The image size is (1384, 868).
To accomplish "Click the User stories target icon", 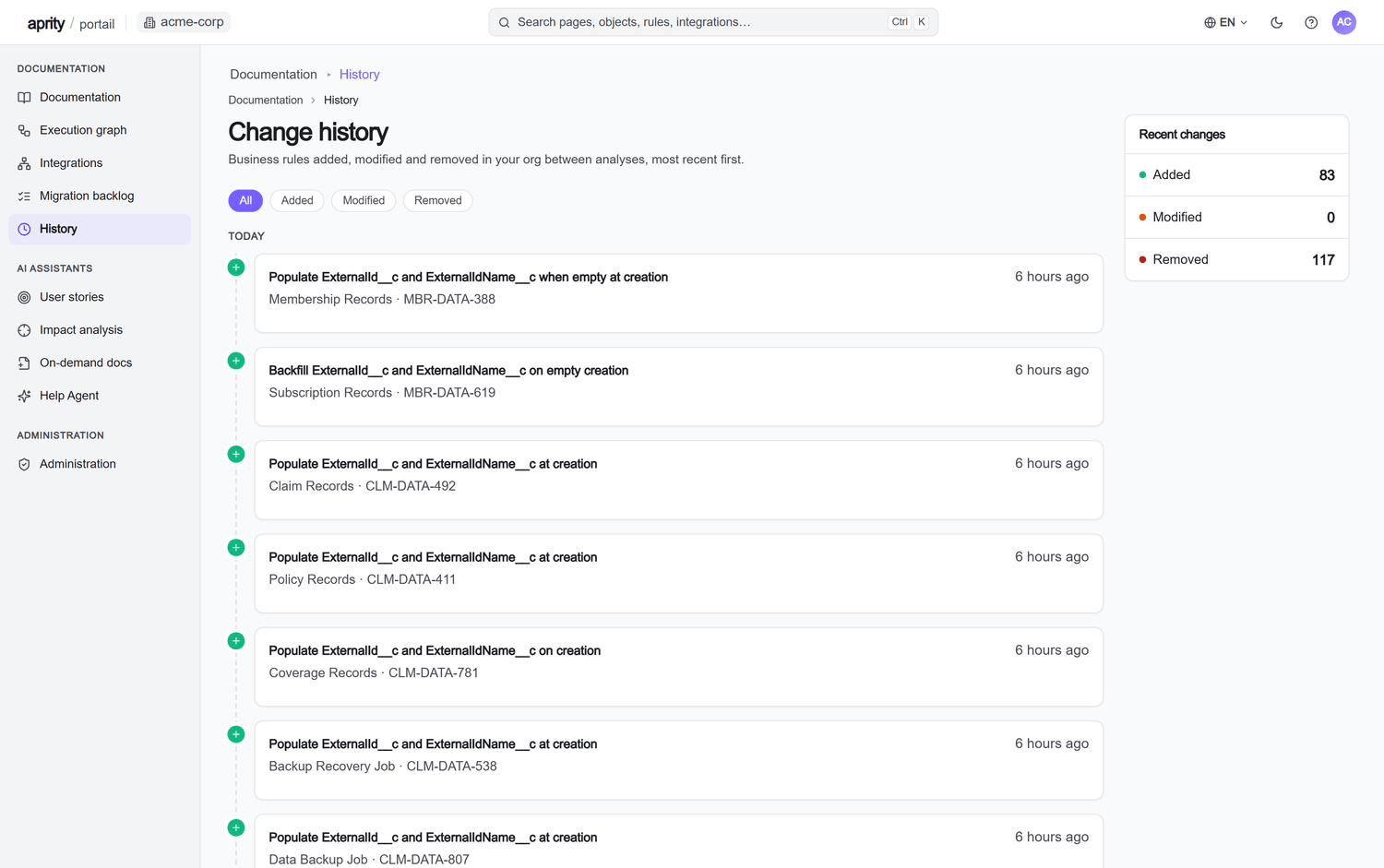I will click(x=24, y=297).
